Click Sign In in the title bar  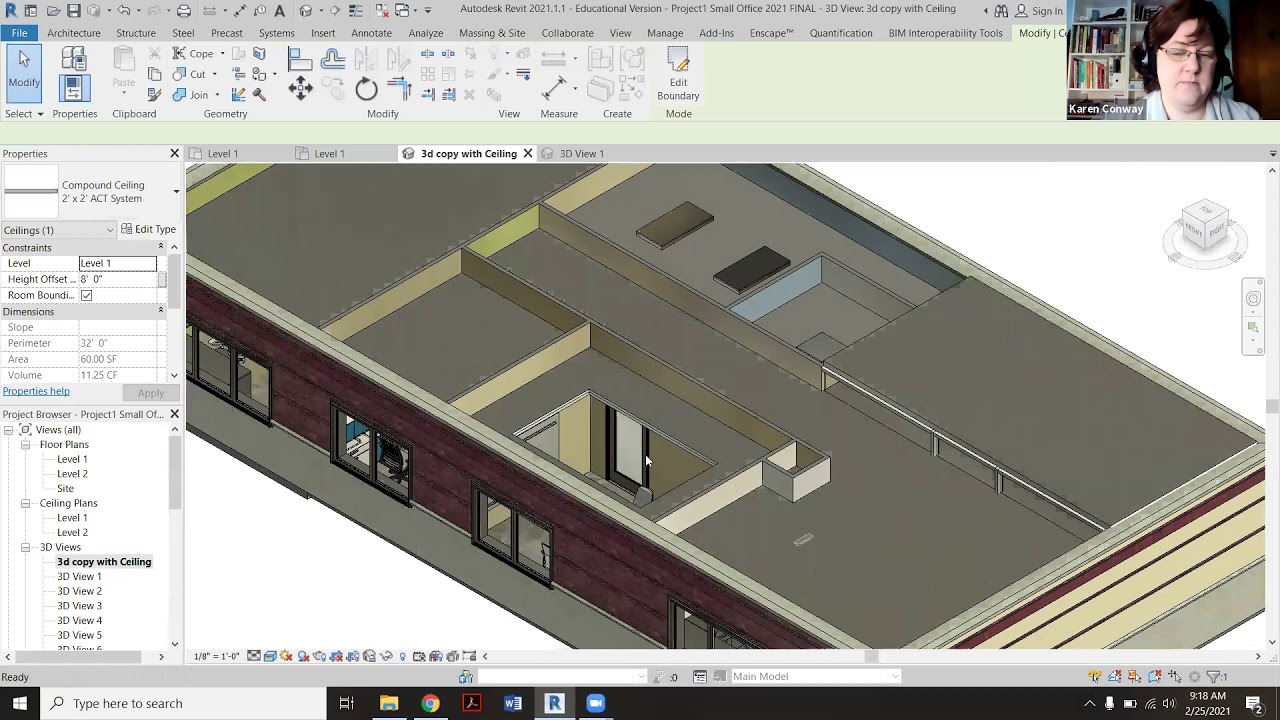[x=1038, y=11]
